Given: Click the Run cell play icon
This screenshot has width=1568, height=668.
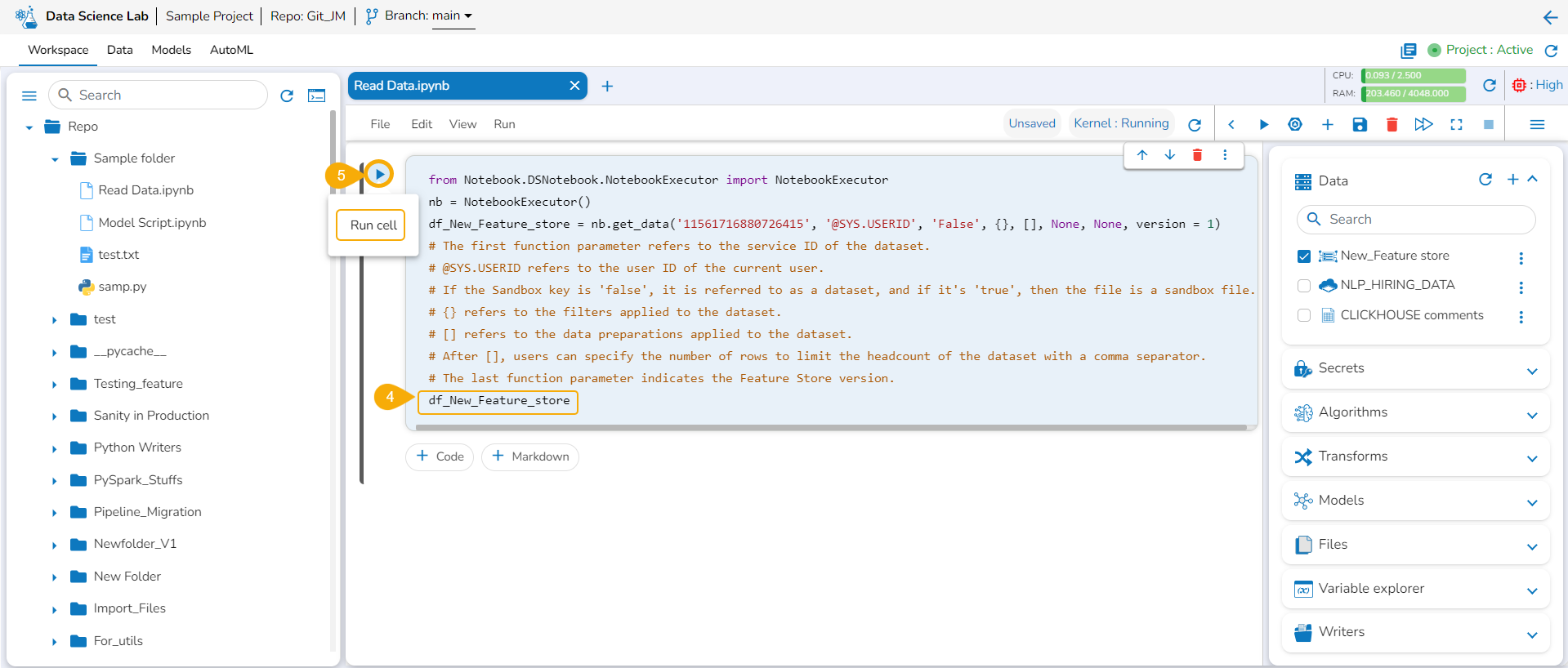Looking at the screenshot, I should pos(379,174).
